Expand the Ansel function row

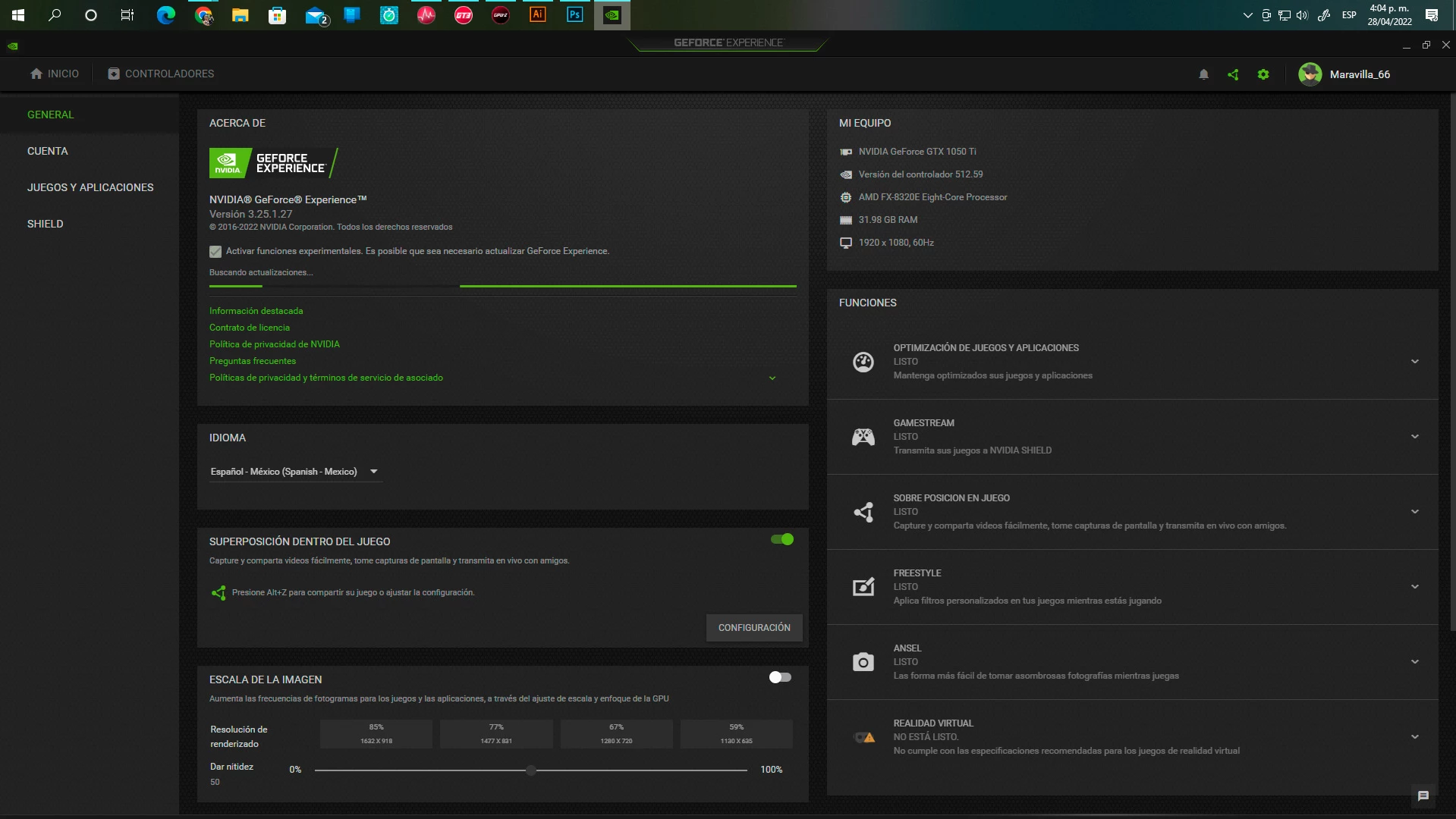point(1415,662)
